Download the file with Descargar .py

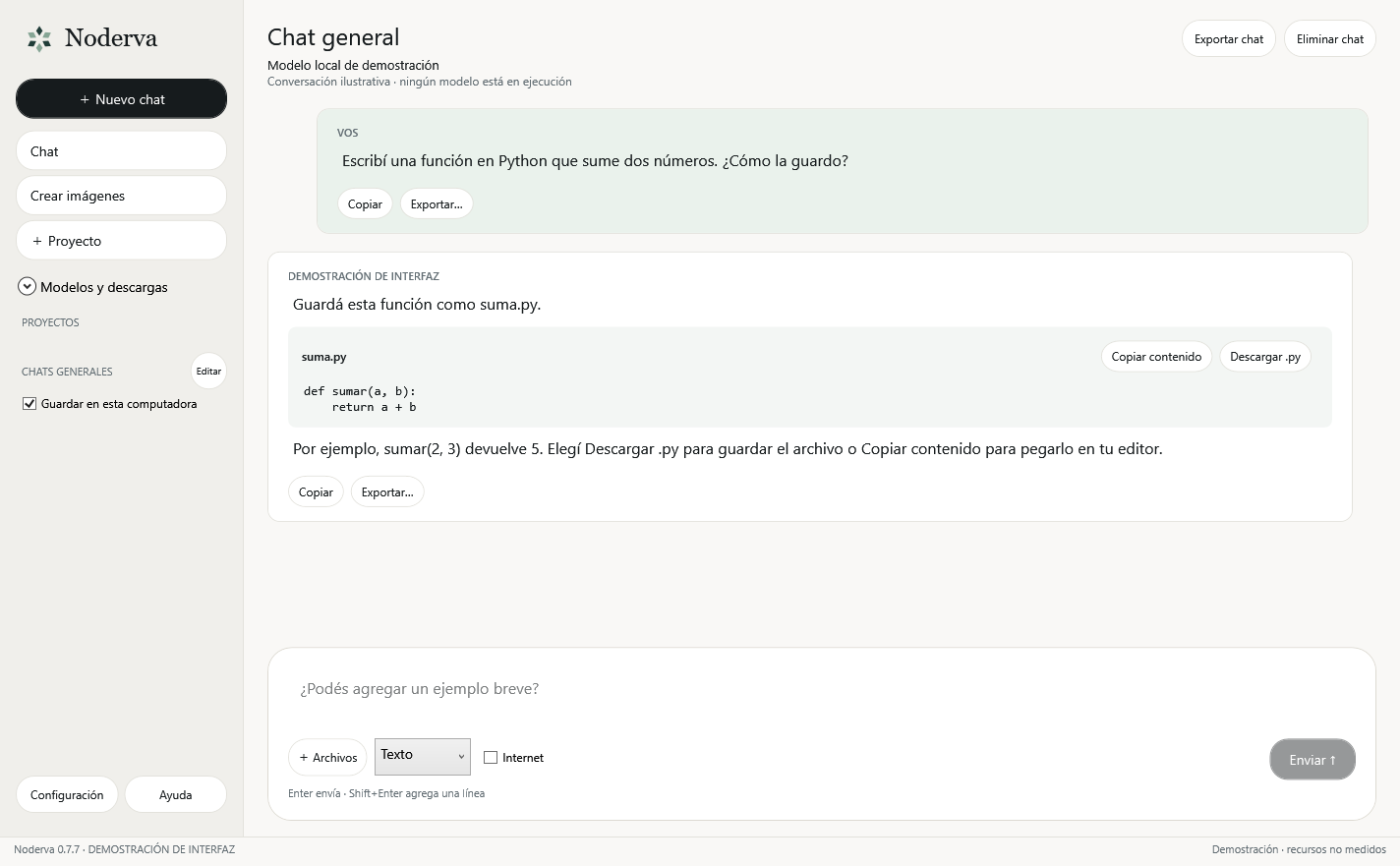click(x=1265, y=357)
